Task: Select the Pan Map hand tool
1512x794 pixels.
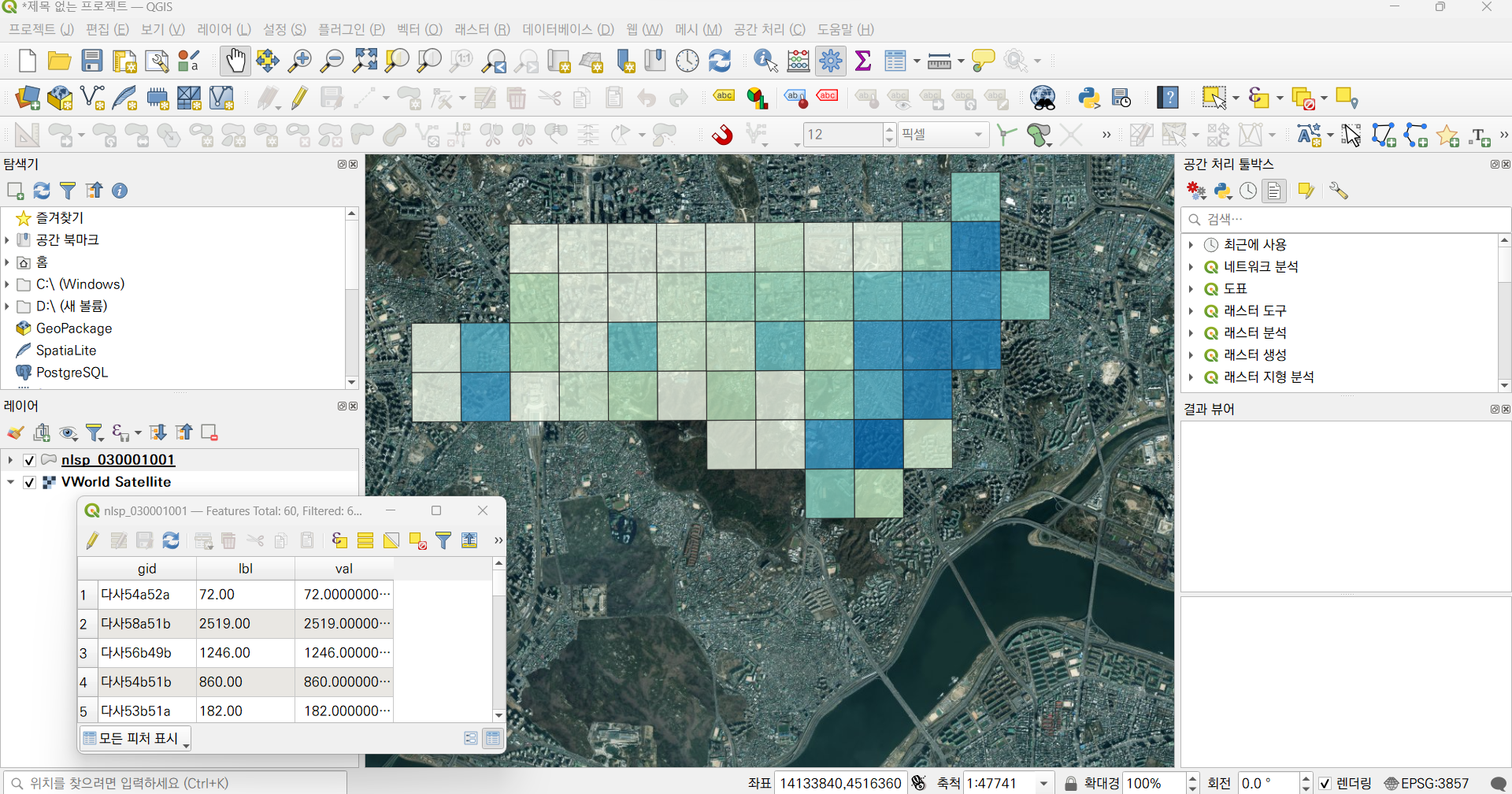Action: click(x=235, y=61)
